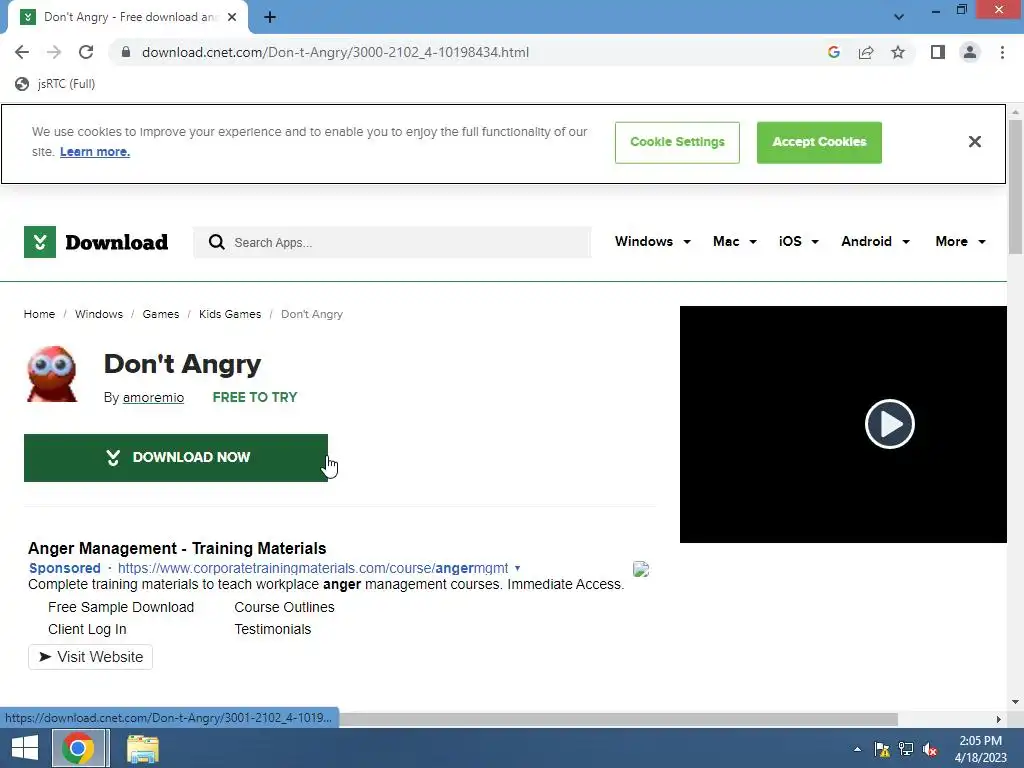Follow the Learn more link
Viewport: 1024px width, 768px height.
[x=95, y=152]
